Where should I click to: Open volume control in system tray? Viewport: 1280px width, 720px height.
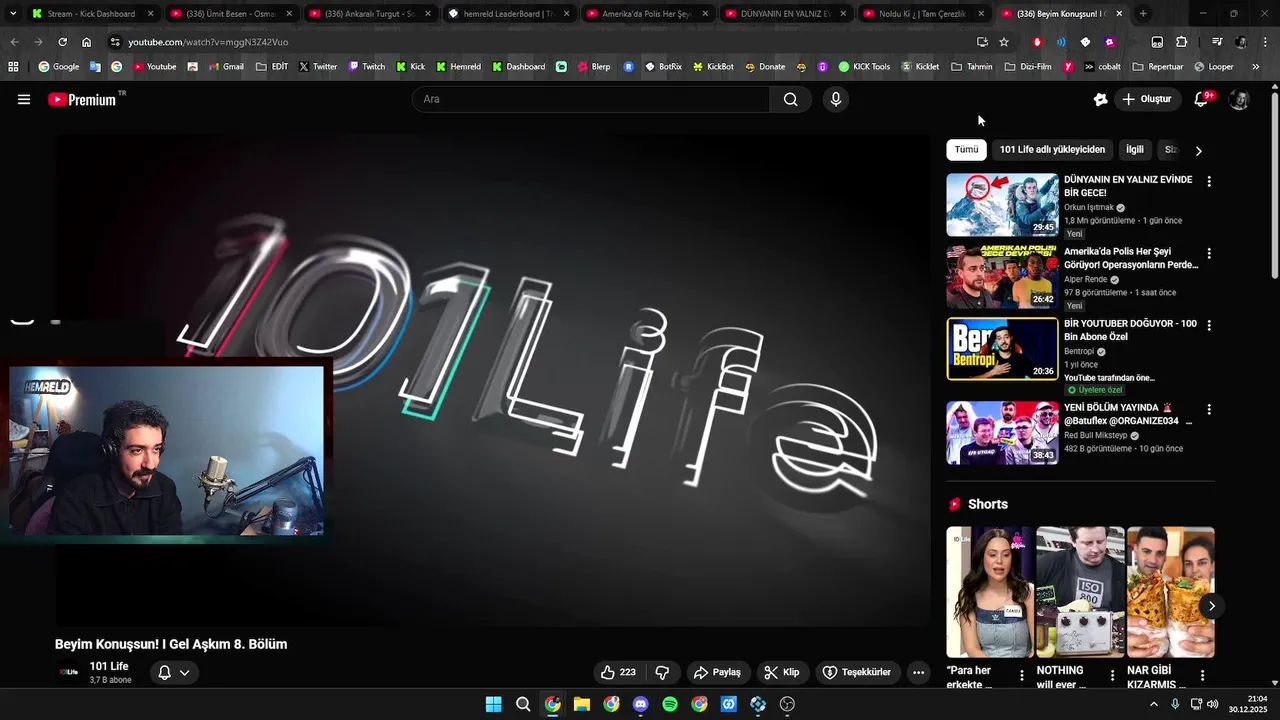1212,704
